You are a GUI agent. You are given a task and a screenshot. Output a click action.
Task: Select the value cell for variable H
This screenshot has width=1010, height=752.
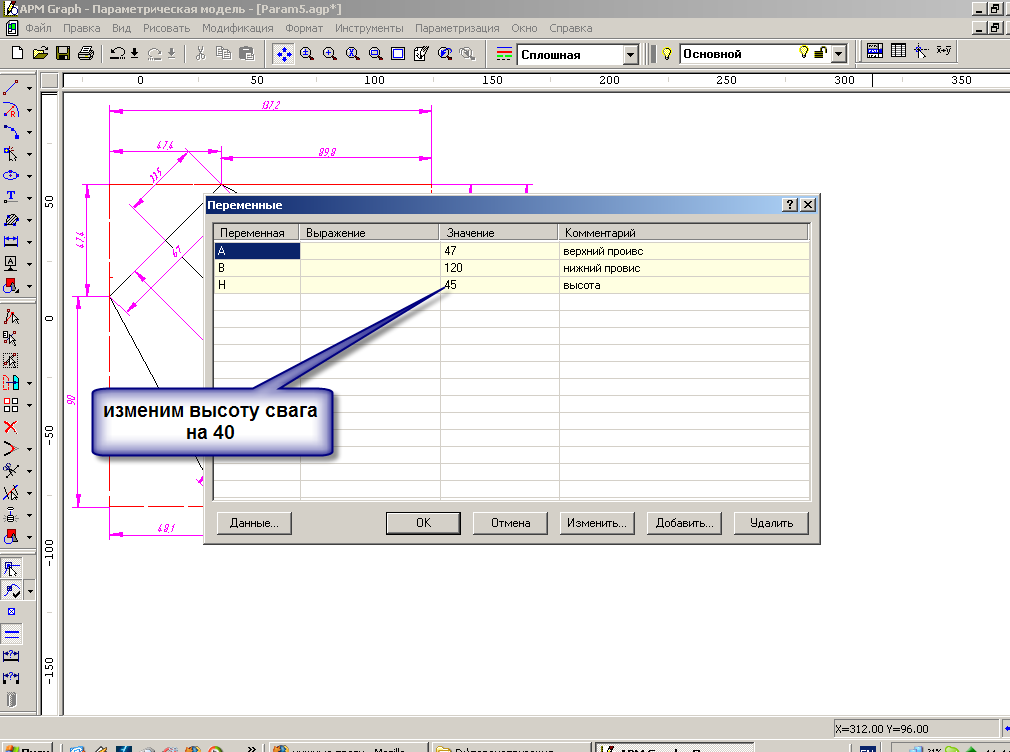click(499, 285)
